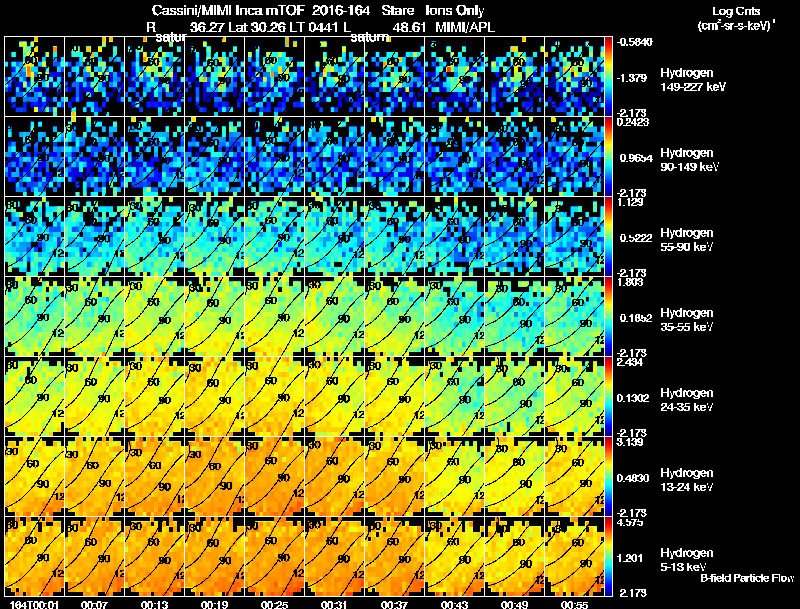Click the Hydrogen 90-149 keV color bar
Viewport: 800px width, 609px height.
(x=608, y=157)
